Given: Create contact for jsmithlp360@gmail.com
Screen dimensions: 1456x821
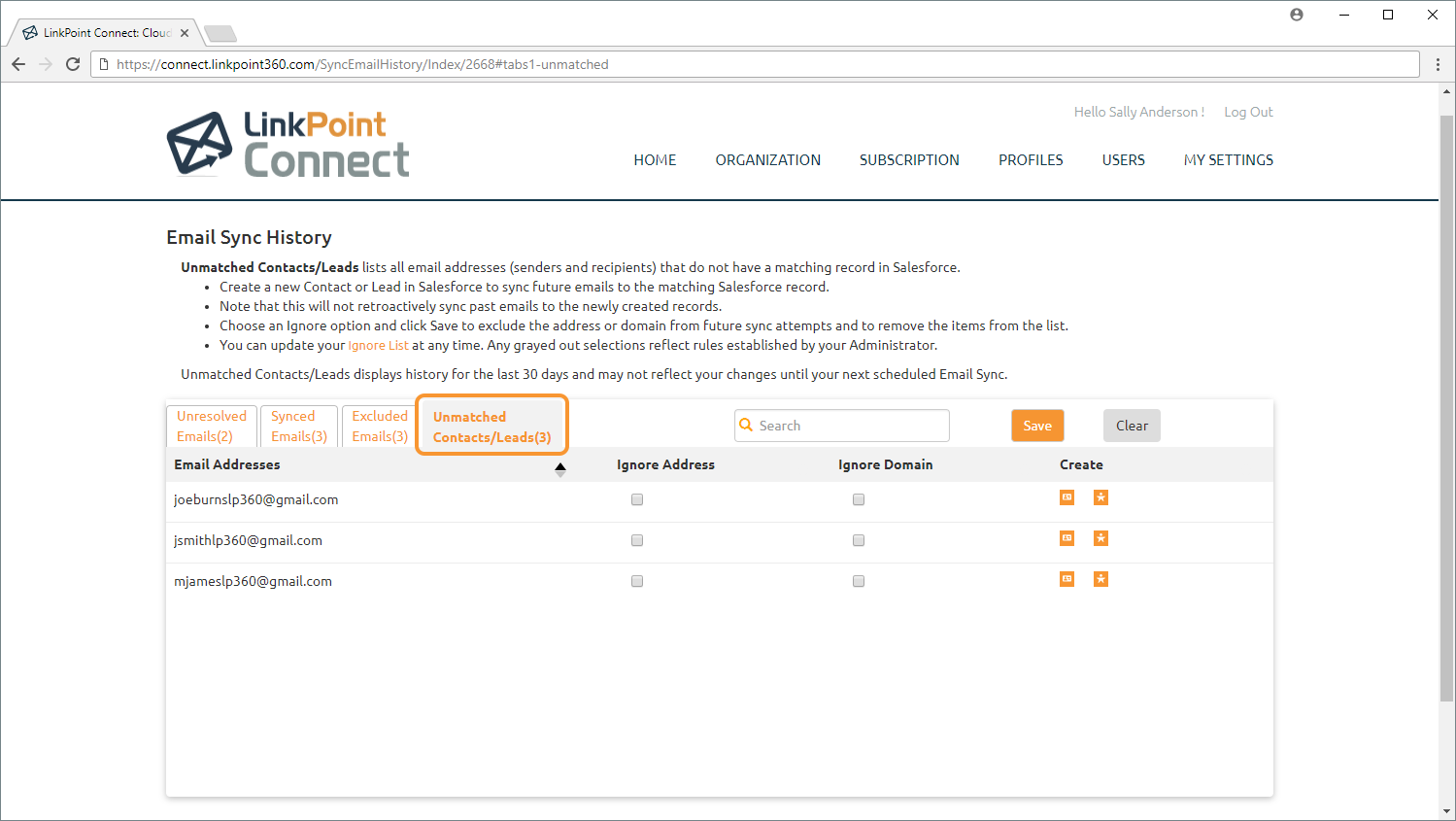Looking at the screenshot, I should (1067, 538).
